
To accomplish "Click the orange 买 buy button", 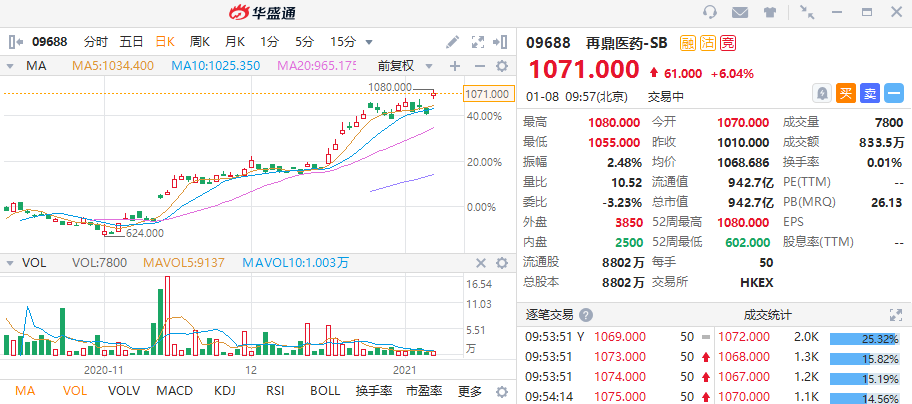I will tap(846, 93).
